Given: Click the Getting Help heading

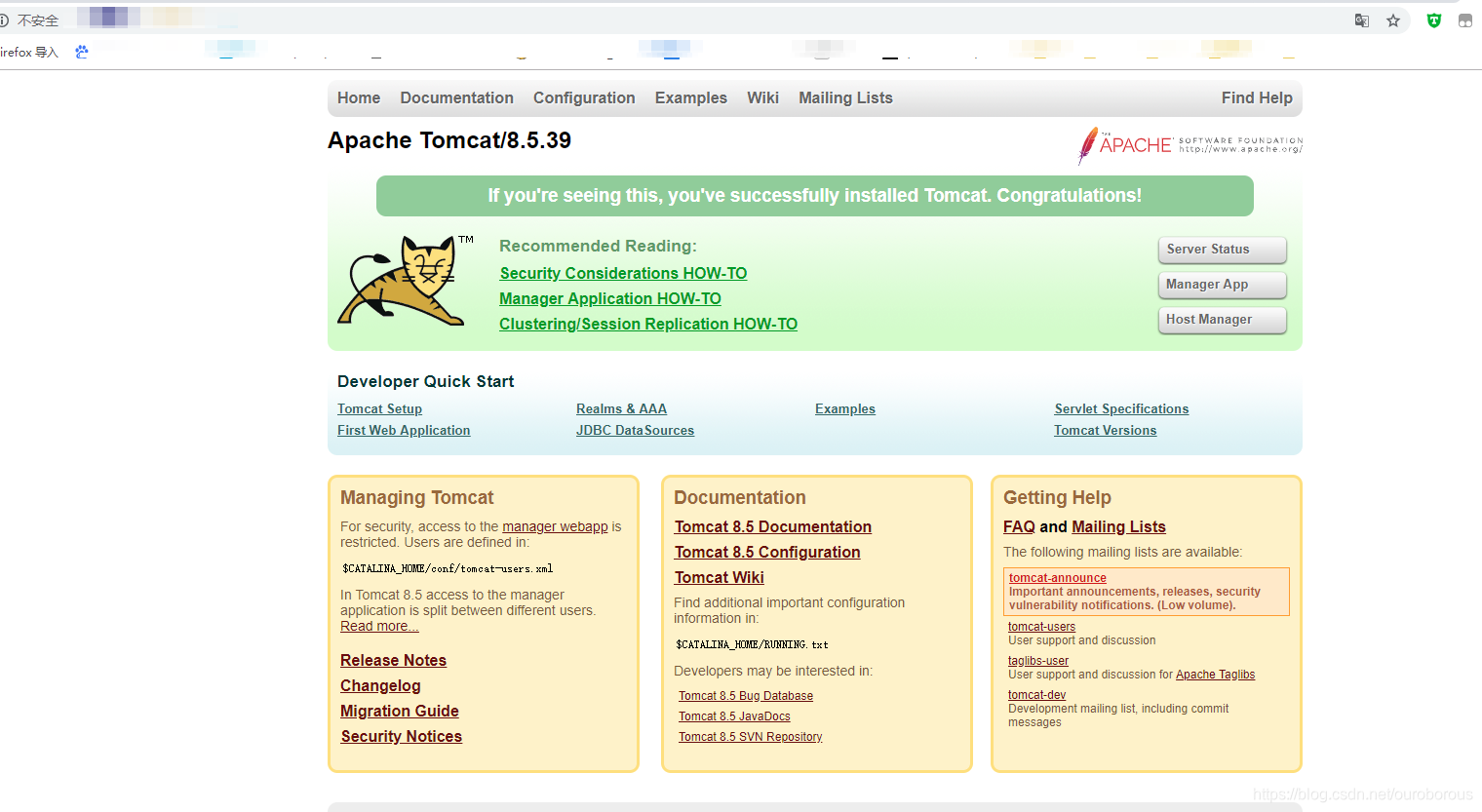Looking at the screenshot, I should pos(1057,498).
